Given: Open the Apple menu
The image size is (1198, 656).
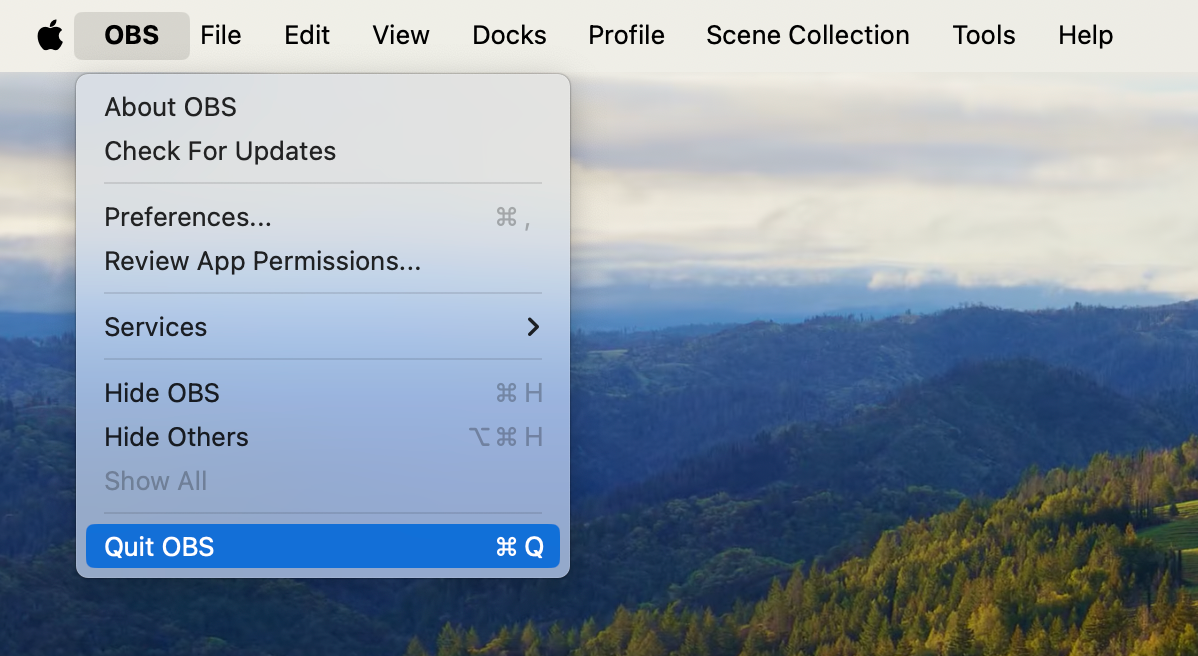Looking at the screenshot, I should coord(50,35).
